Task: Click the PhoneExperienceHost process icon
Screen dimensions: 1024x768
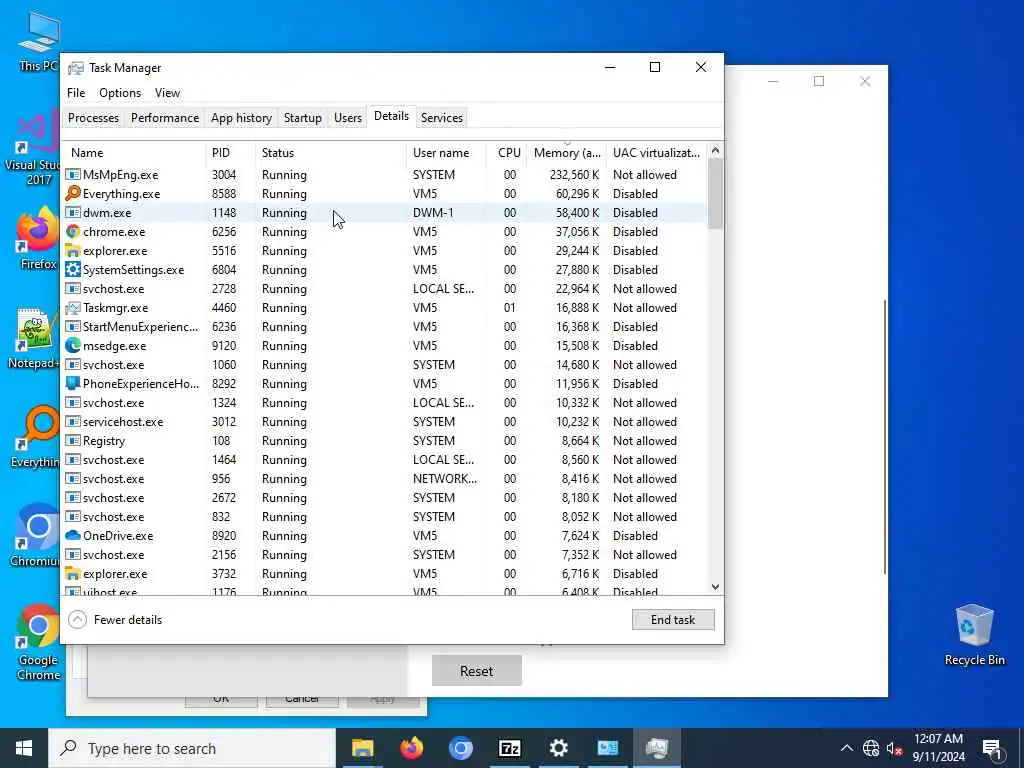Action: [73, 383]
